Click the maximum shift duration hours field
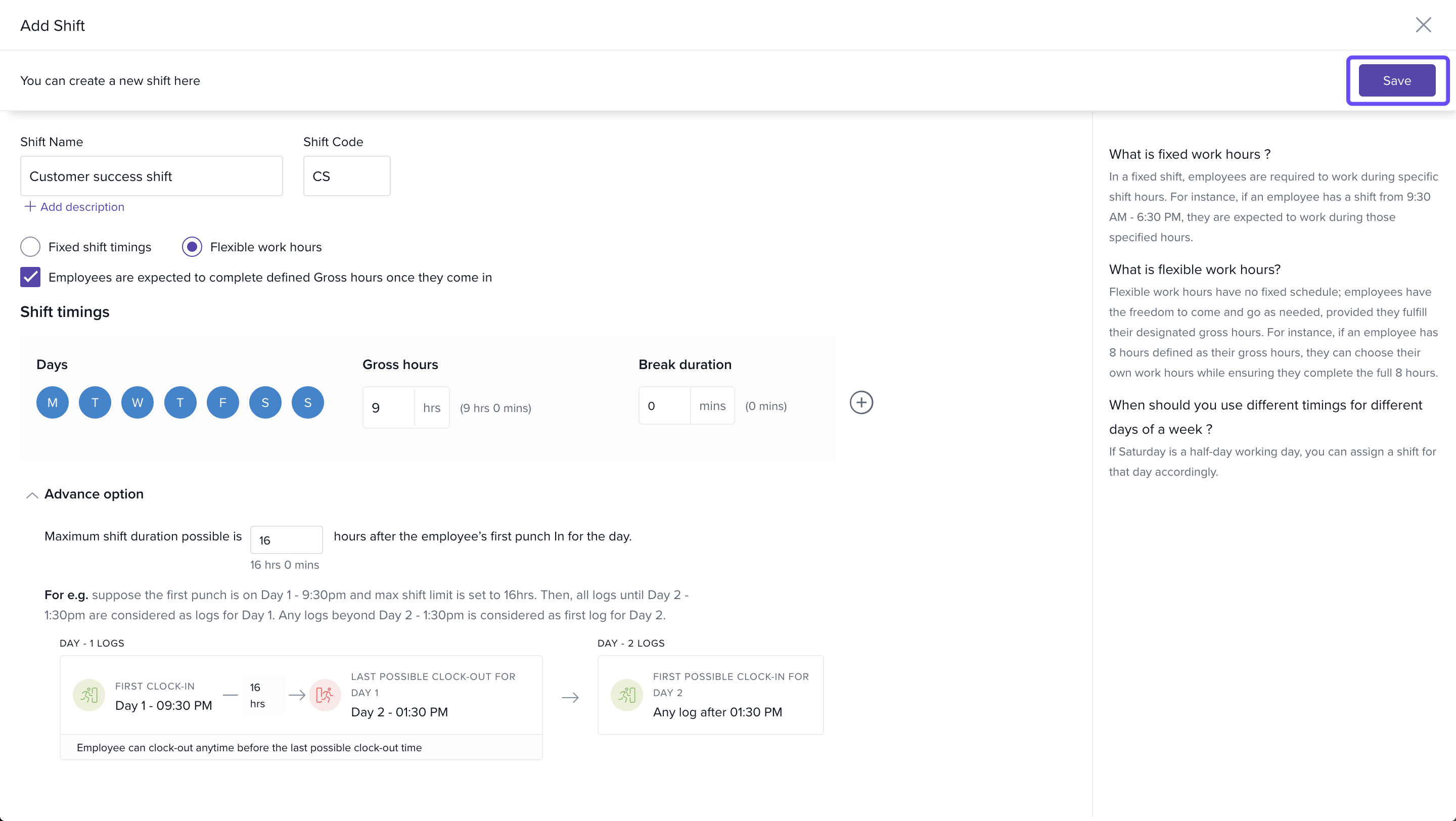This screenshot has height=821, width=1456. tap(286, 540)
